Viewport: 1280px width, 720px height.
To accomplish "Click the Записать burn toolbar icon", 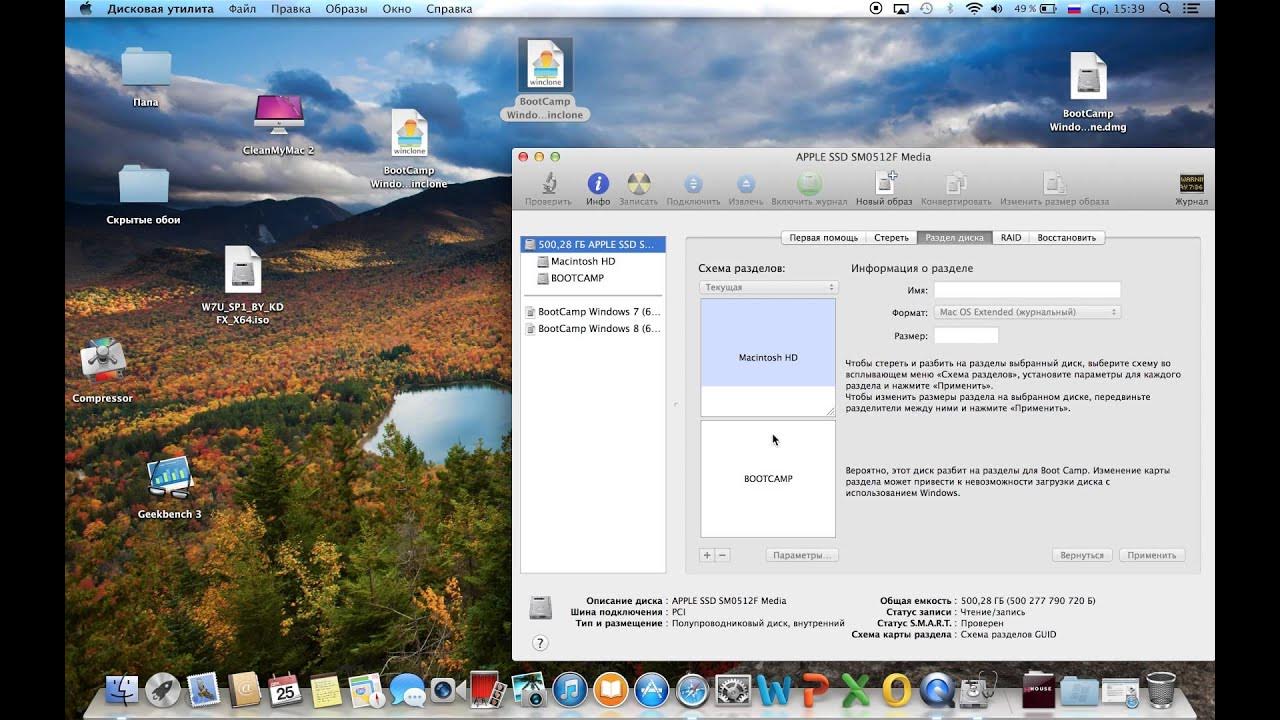I will [x=639, y=184].
